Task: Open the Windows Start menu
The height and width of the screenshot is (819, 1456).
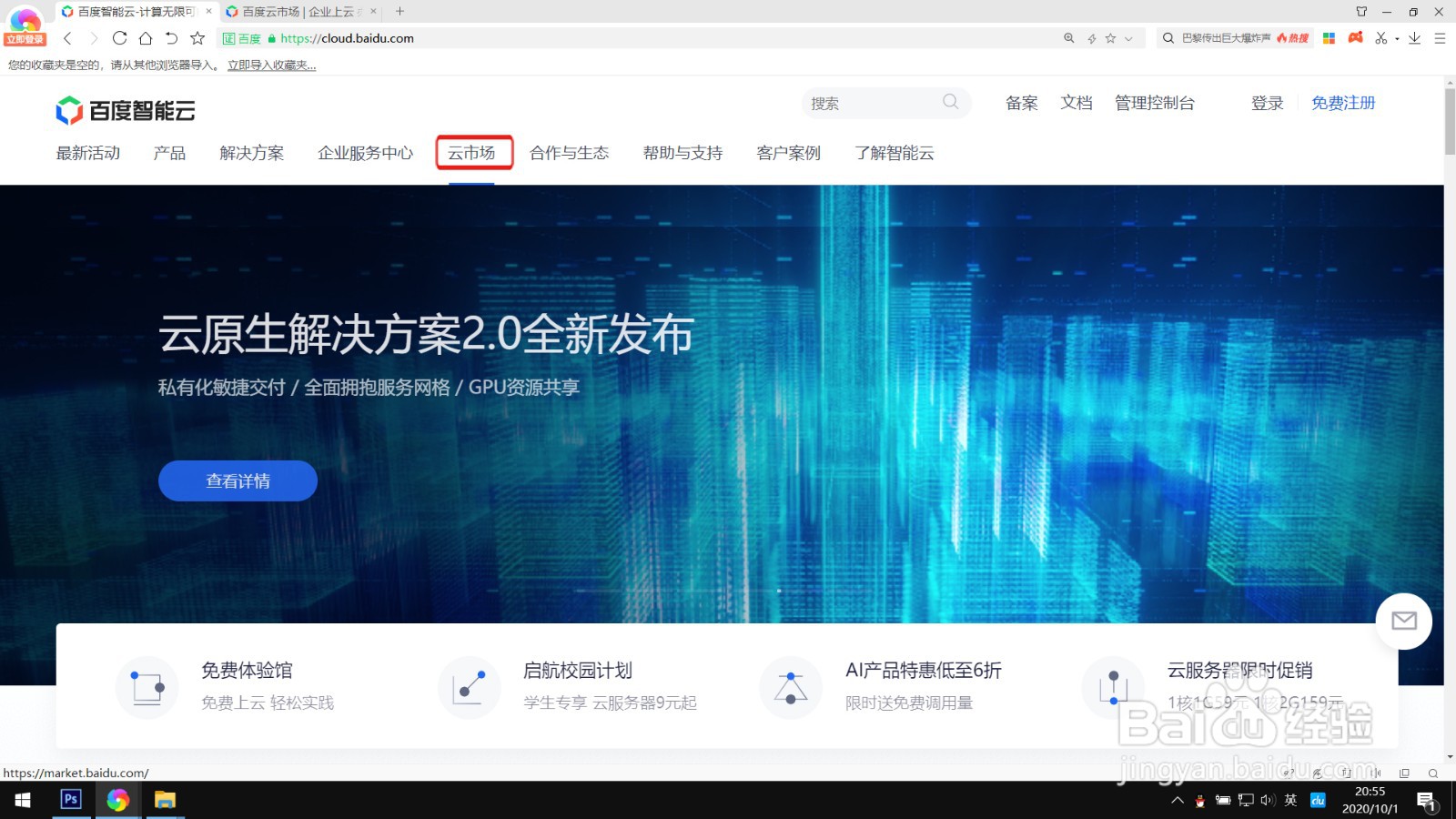Action: (x=23, y=800)
